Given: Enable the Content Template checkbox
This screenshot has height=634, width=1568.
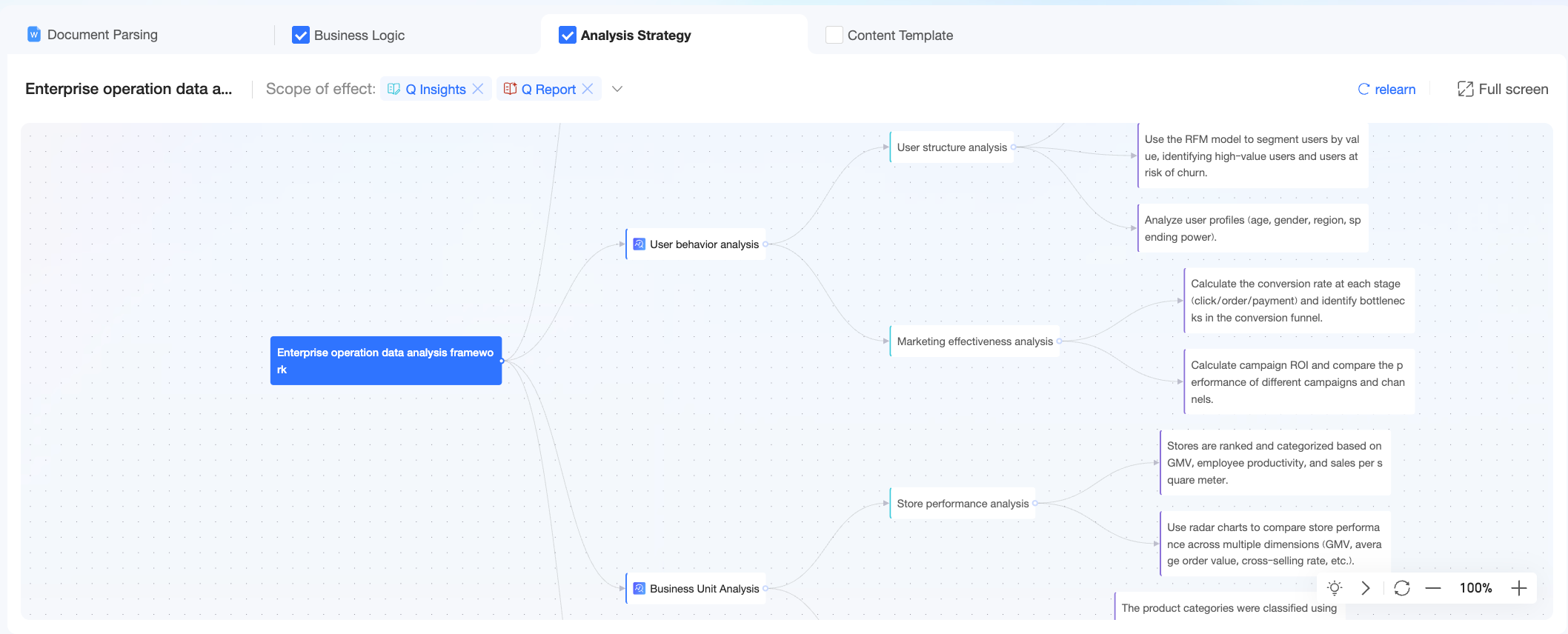Looking at the screenshot, I should click(x=834, y=35).
